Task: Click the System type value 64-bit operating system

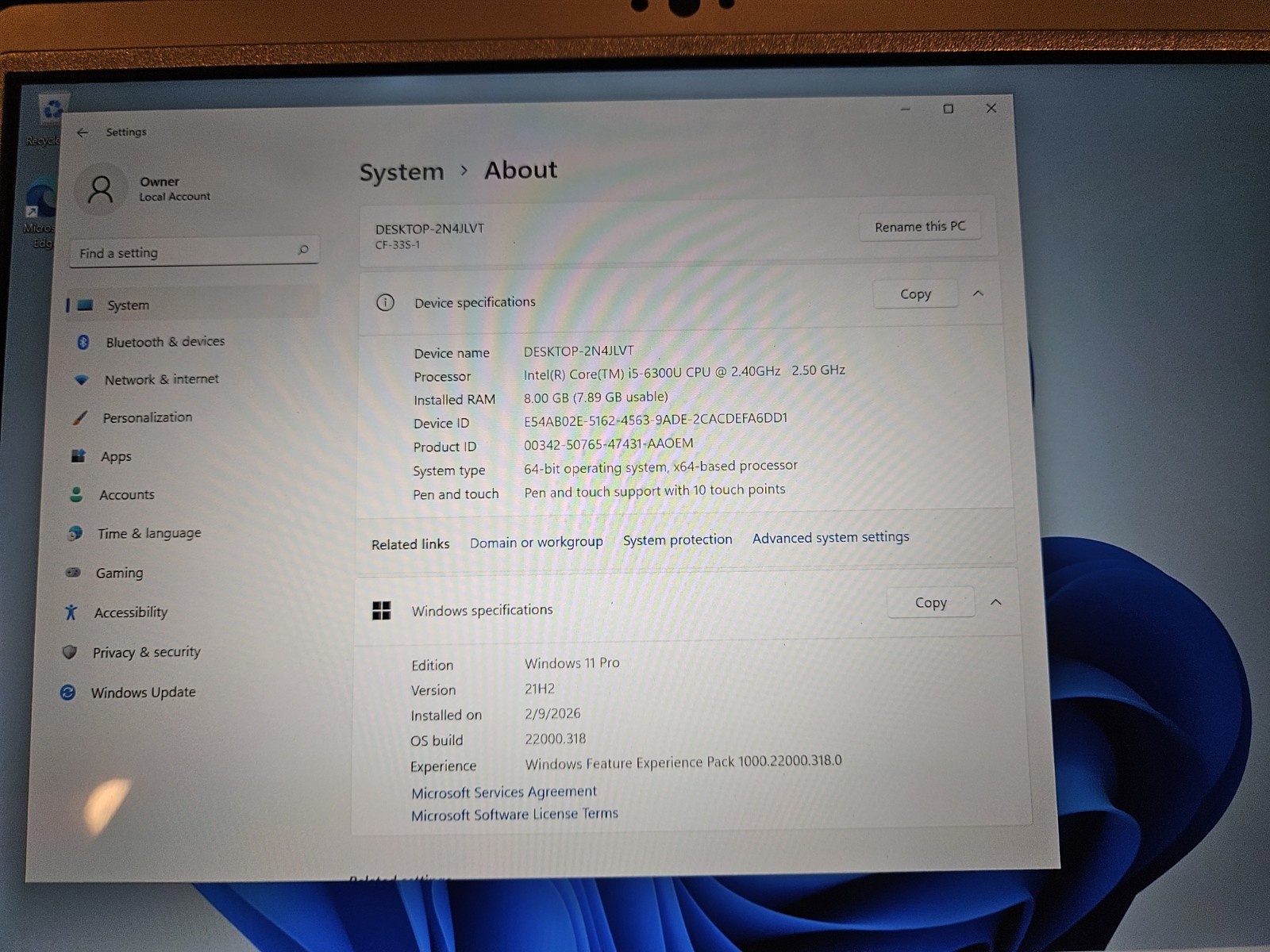Action: 661,467
